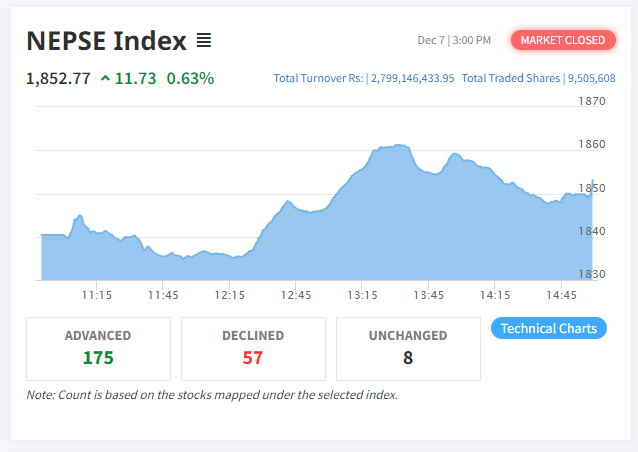The height and width of the screenshot is (452, 638).
Task: Click the 1870 y-axis label
Action: pos(592,101)
